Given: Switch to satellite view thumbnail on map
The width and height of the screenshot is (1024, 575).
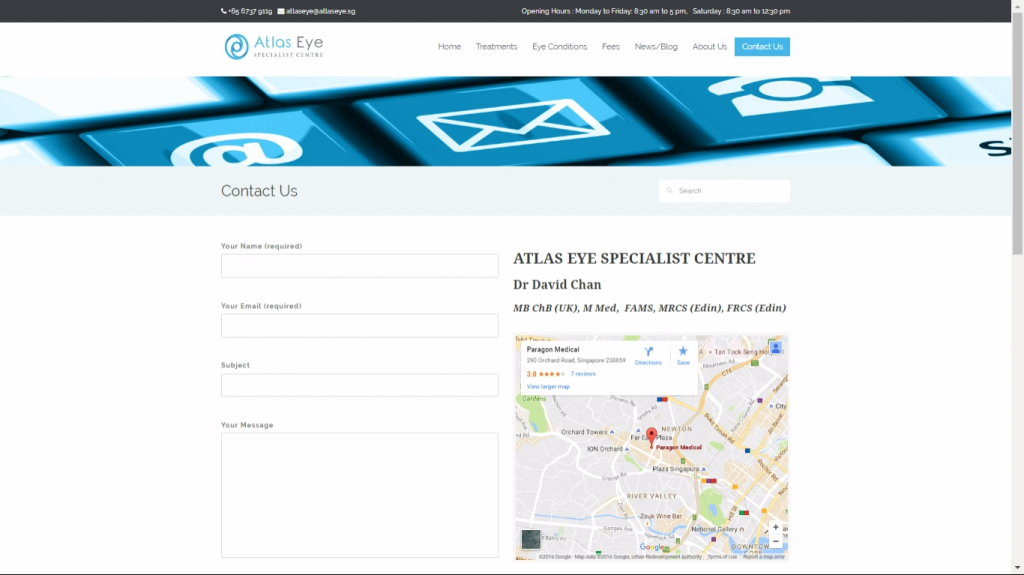Looking at the screenshot, I should (530, 539).
